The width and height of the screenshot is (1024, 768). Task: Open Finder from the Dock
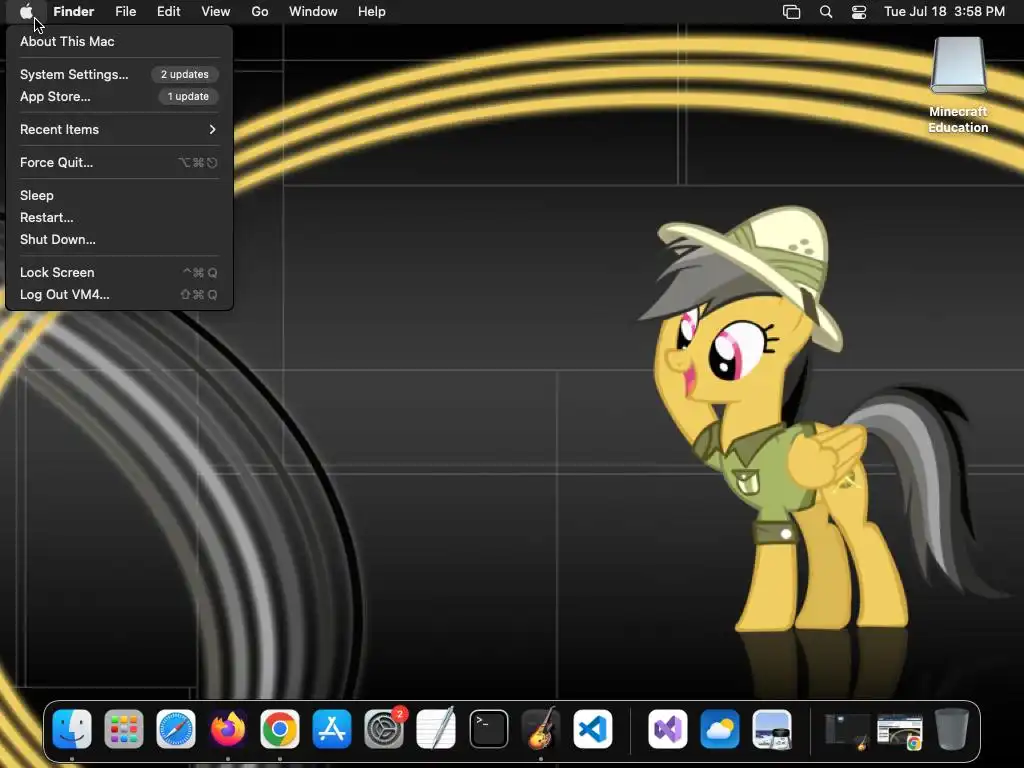click(72, 729)
